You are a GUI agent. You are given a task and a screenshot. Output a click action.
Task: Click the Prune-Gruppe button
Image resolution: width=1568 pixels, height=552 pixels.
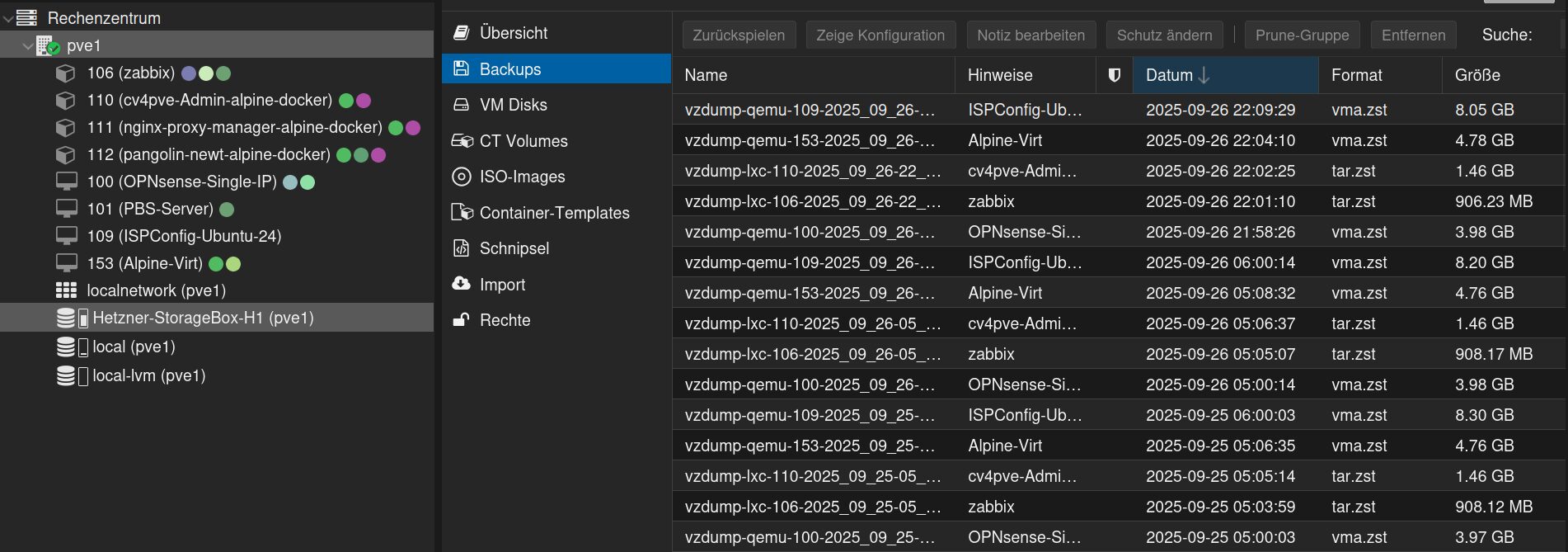[x=1302, y=35]
